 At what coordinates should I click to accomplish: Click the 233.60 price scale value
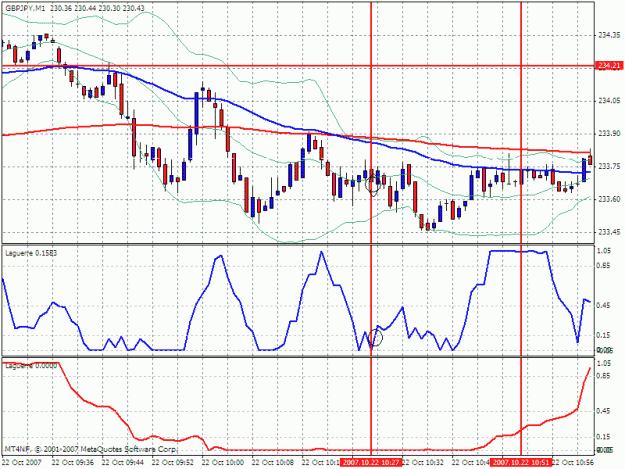point(609,199)
